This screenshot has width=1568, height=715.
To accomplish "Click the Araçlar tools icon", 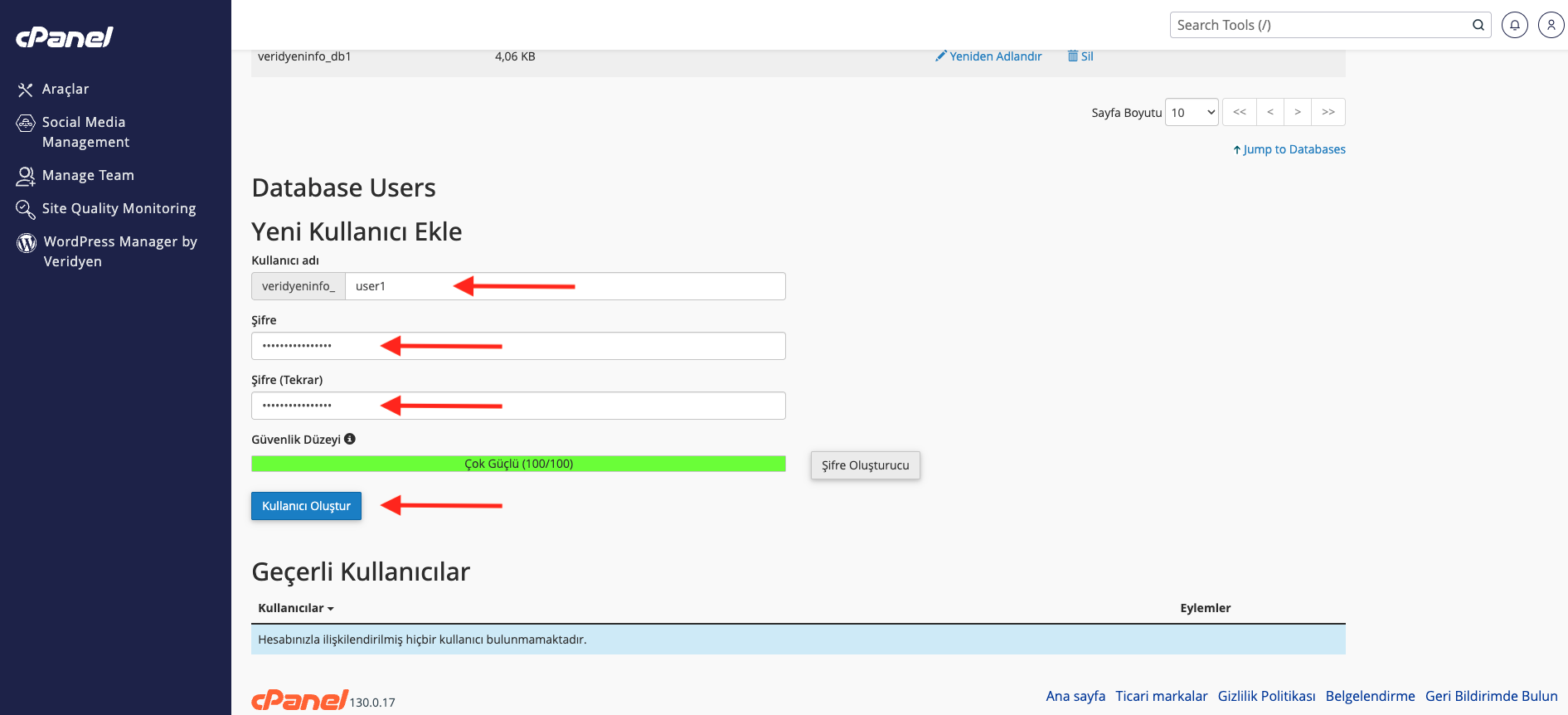I will [x=26, y=90].
